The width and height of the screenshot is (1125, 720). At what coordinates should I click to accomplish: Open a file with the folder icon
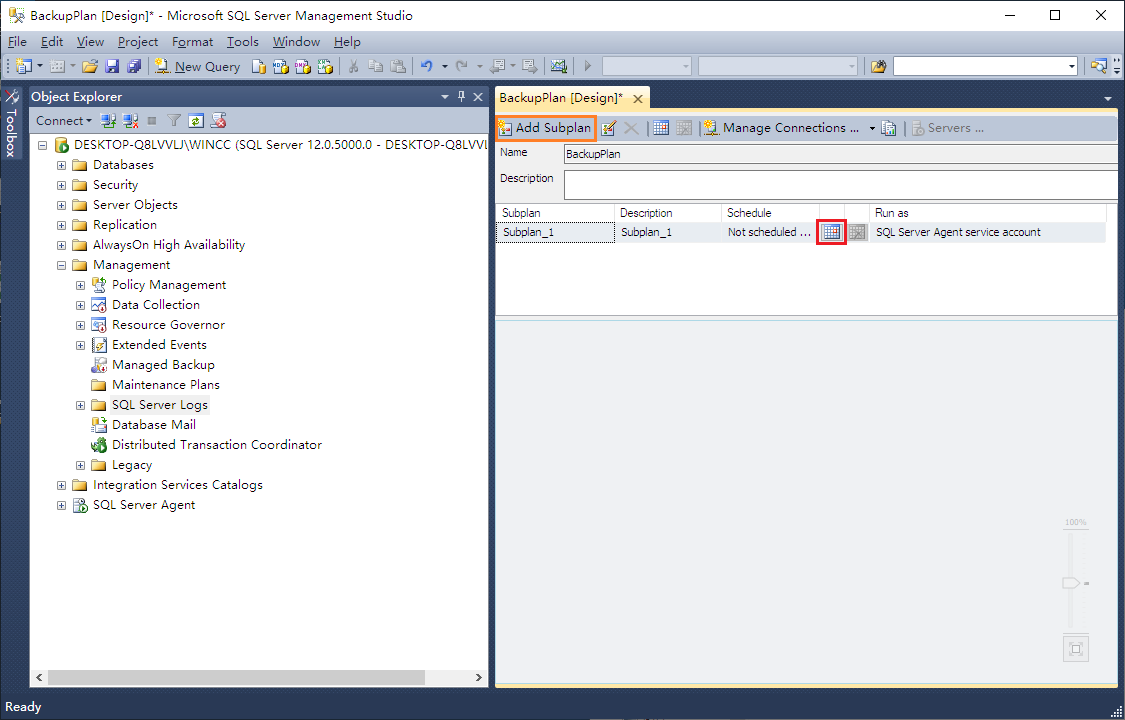(90, 67)
